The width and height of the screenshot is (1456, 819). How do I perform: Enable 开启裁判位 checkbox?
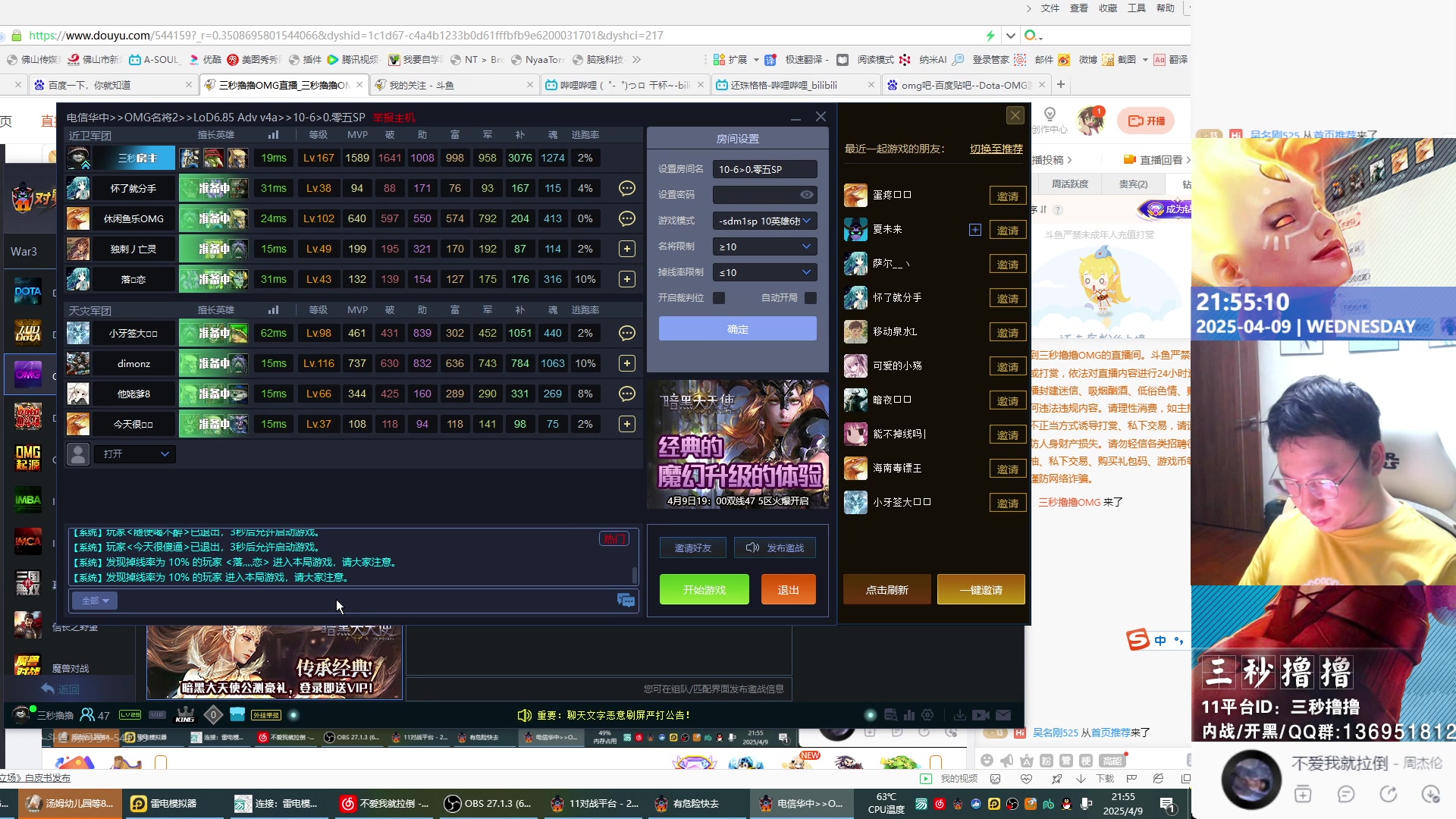[719, 298]
